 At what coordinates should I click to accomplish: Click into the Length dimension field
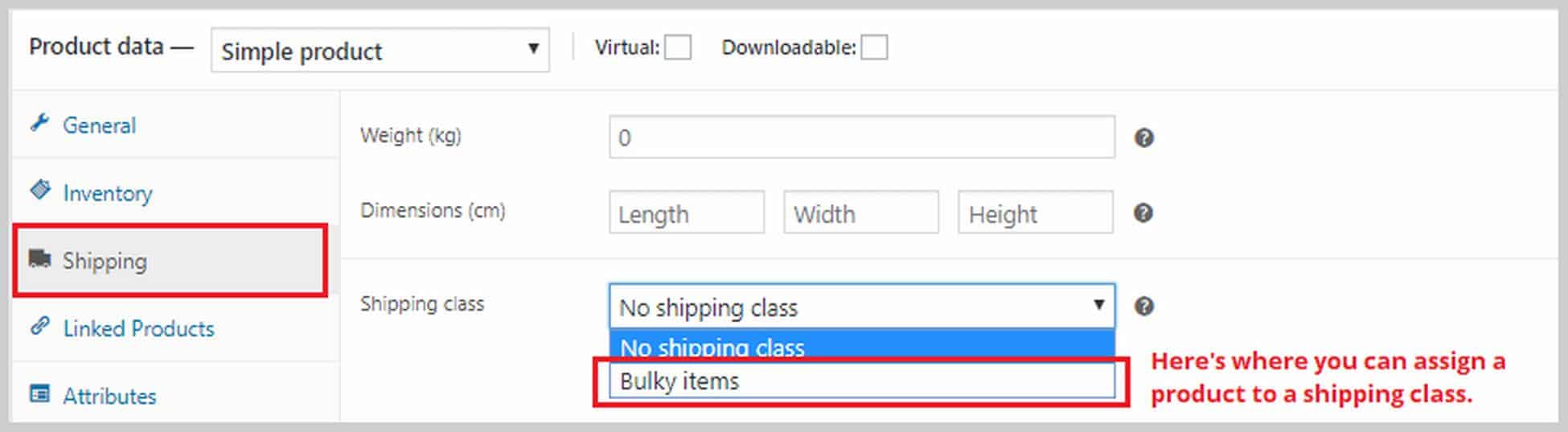pyautogui.click(x=687, y=212)
